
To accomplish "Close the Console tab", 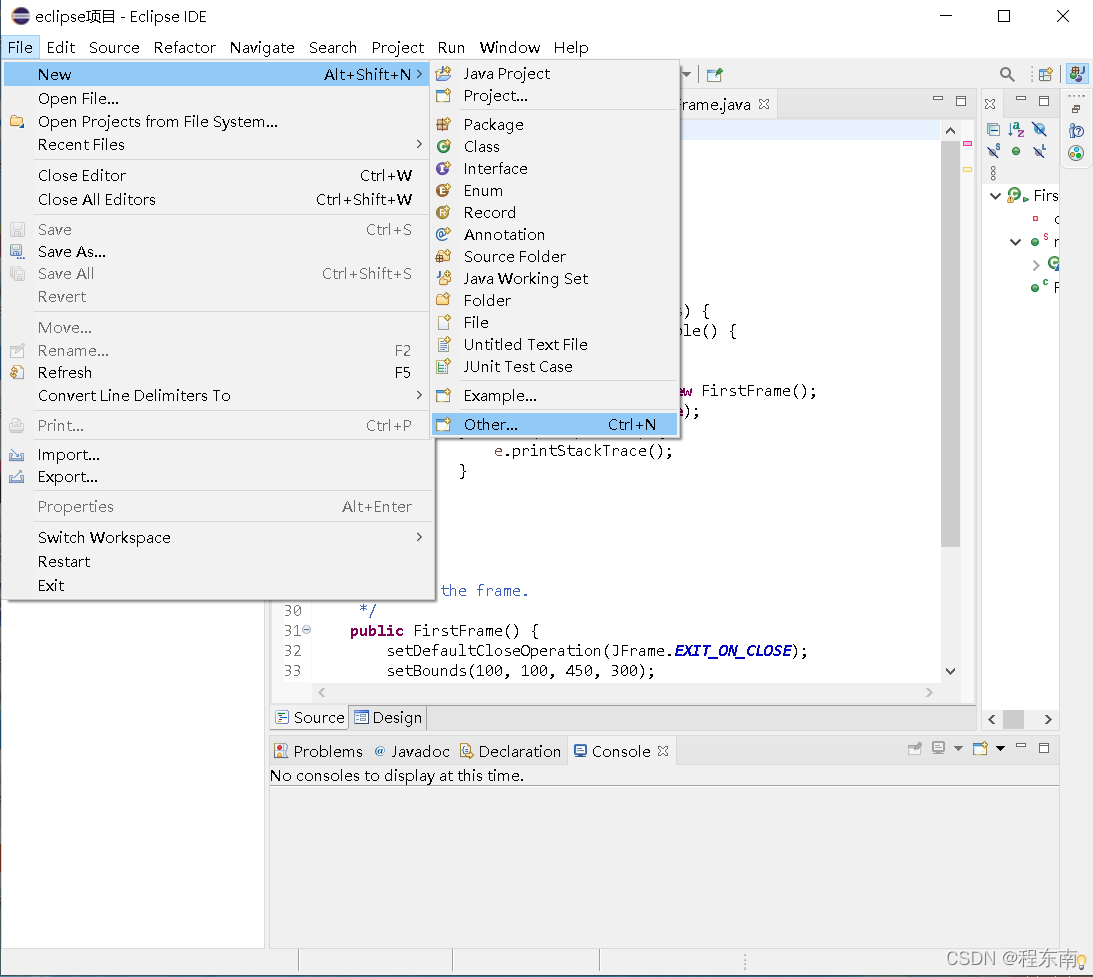I will 663,751.
